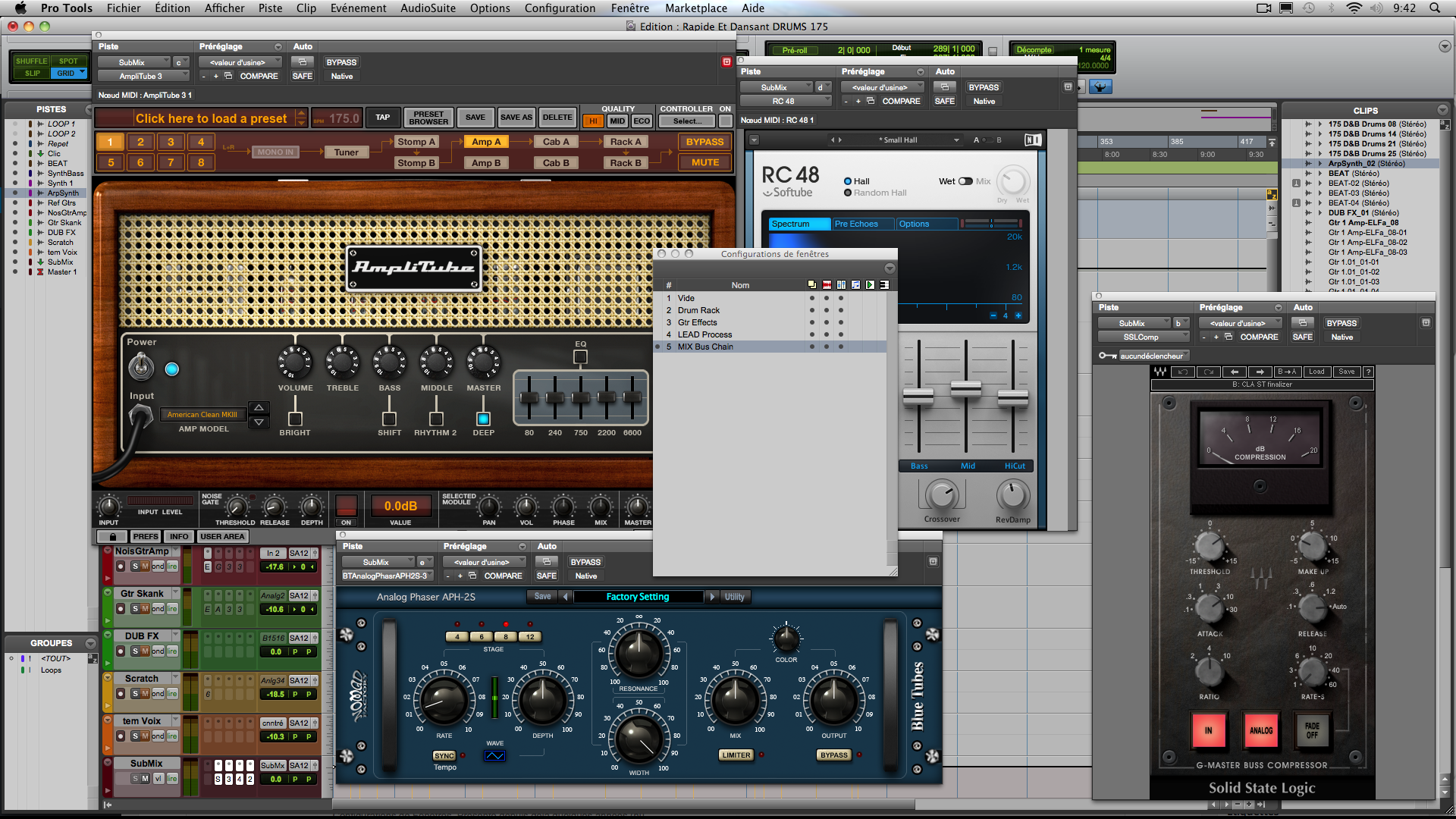Toggle the phaser SYNC tempo button
The image size is (1456, 819).
pos(444,755)
